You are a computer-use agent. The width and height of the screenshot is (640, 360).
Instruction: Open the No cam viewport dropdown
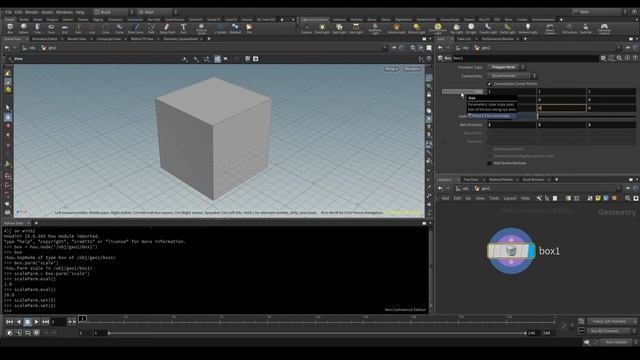pos(412,69)
